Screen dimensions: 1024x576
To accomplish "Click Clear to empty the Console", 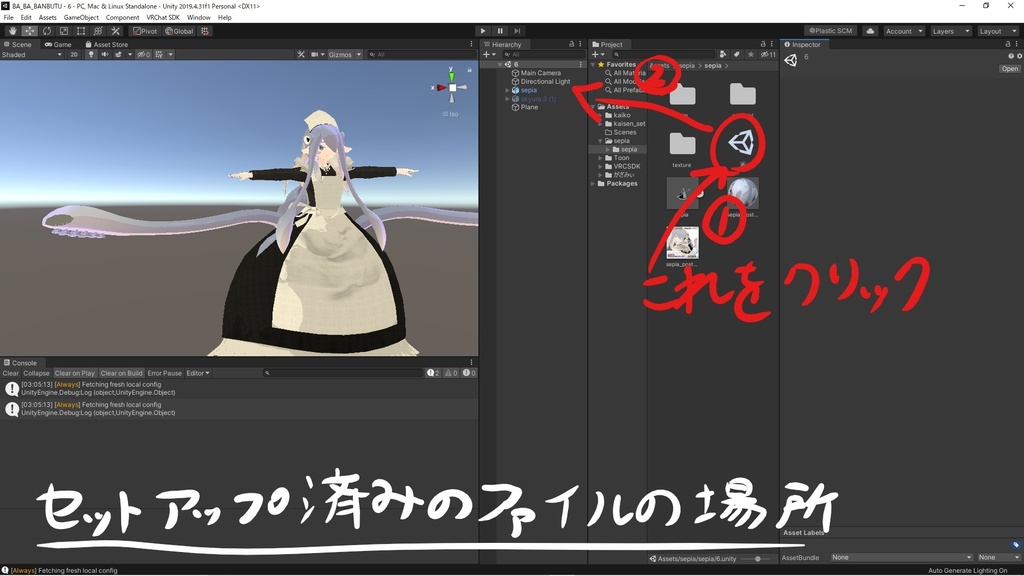I will [9, 372].
